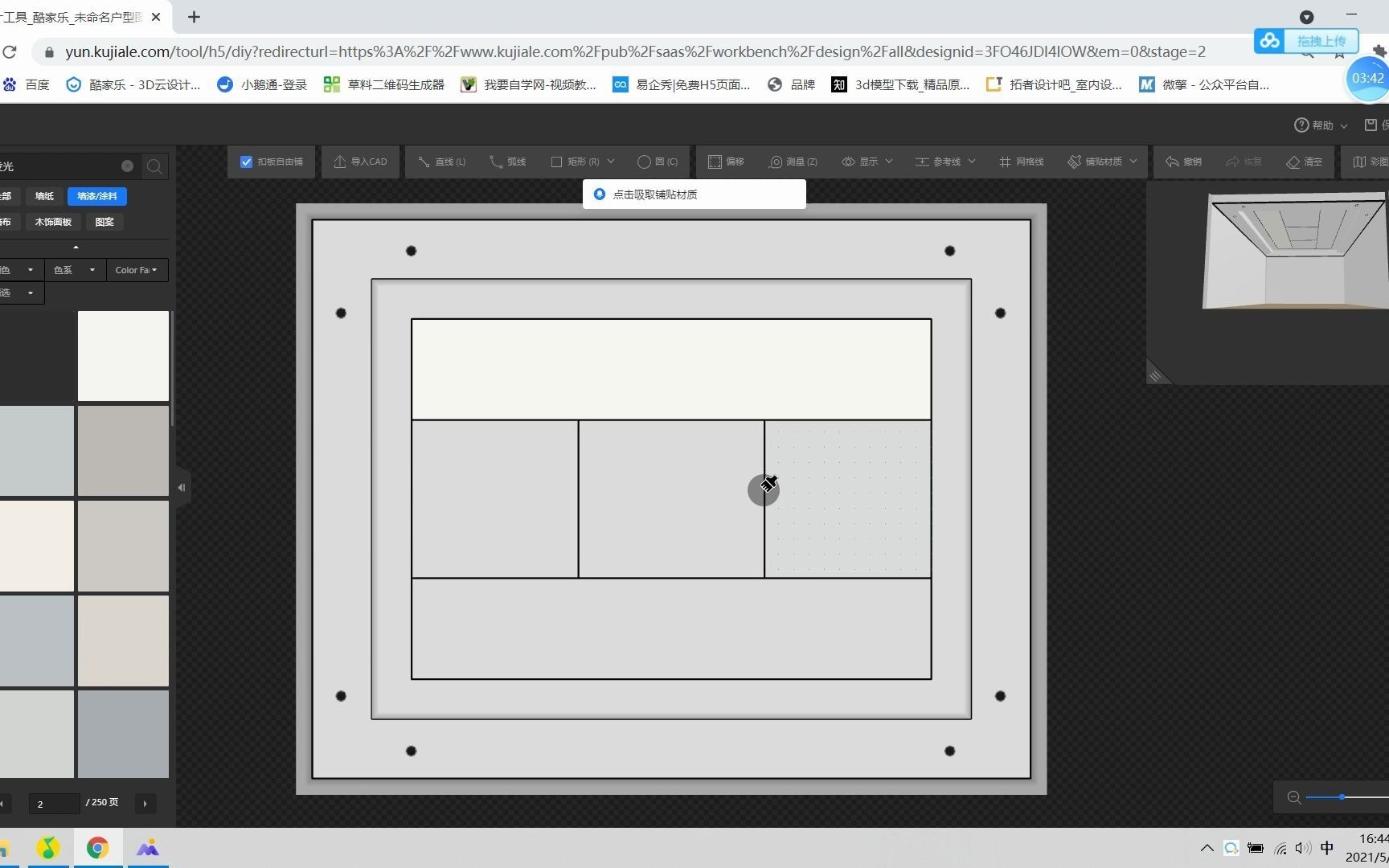Click the browser address bar URL
Screen dimensions: 1389x868
pyautogui.click(x=635, y=52)
